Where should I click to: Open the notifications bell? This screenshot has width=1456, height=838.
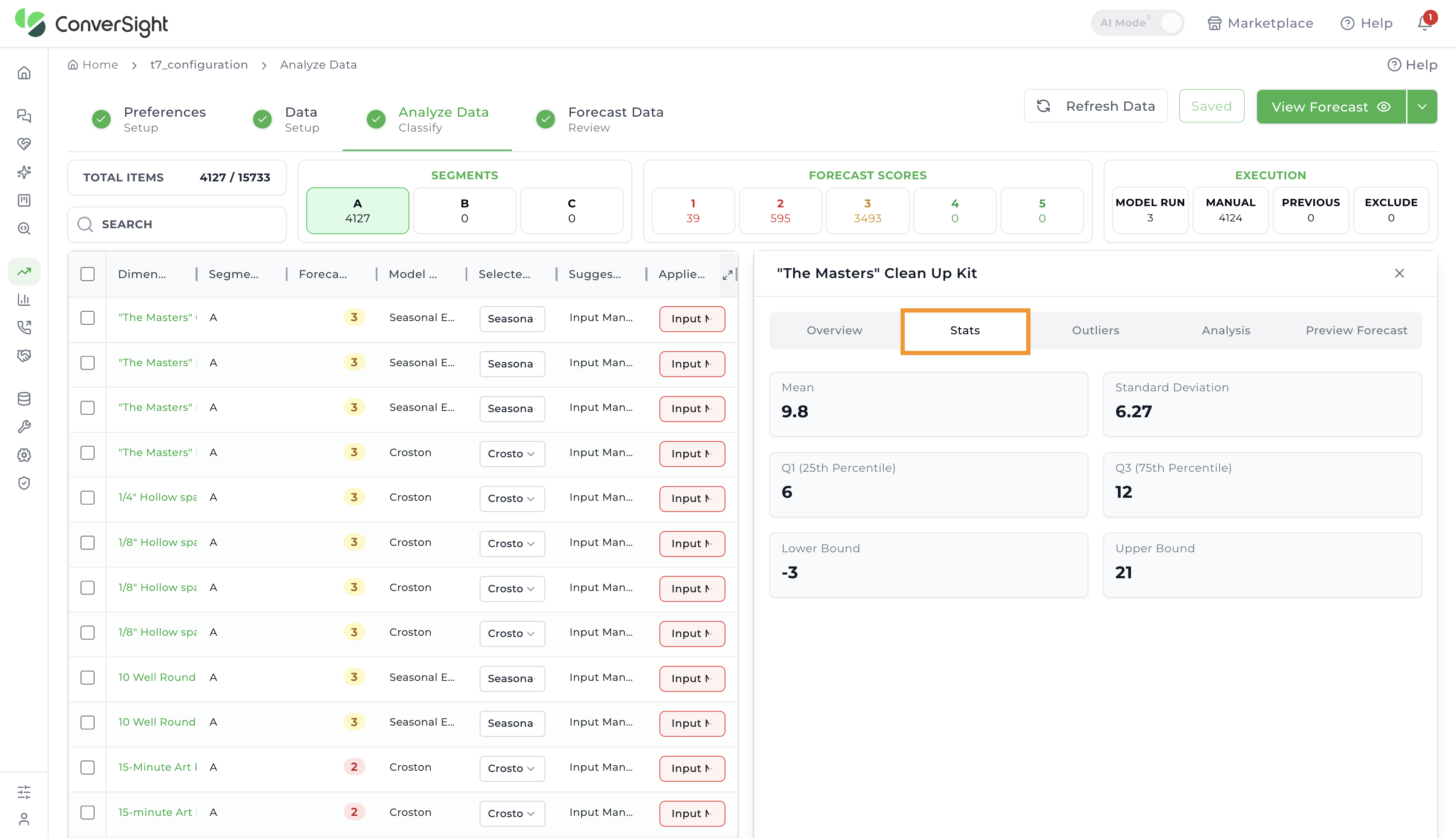[x=1425, y=23]
